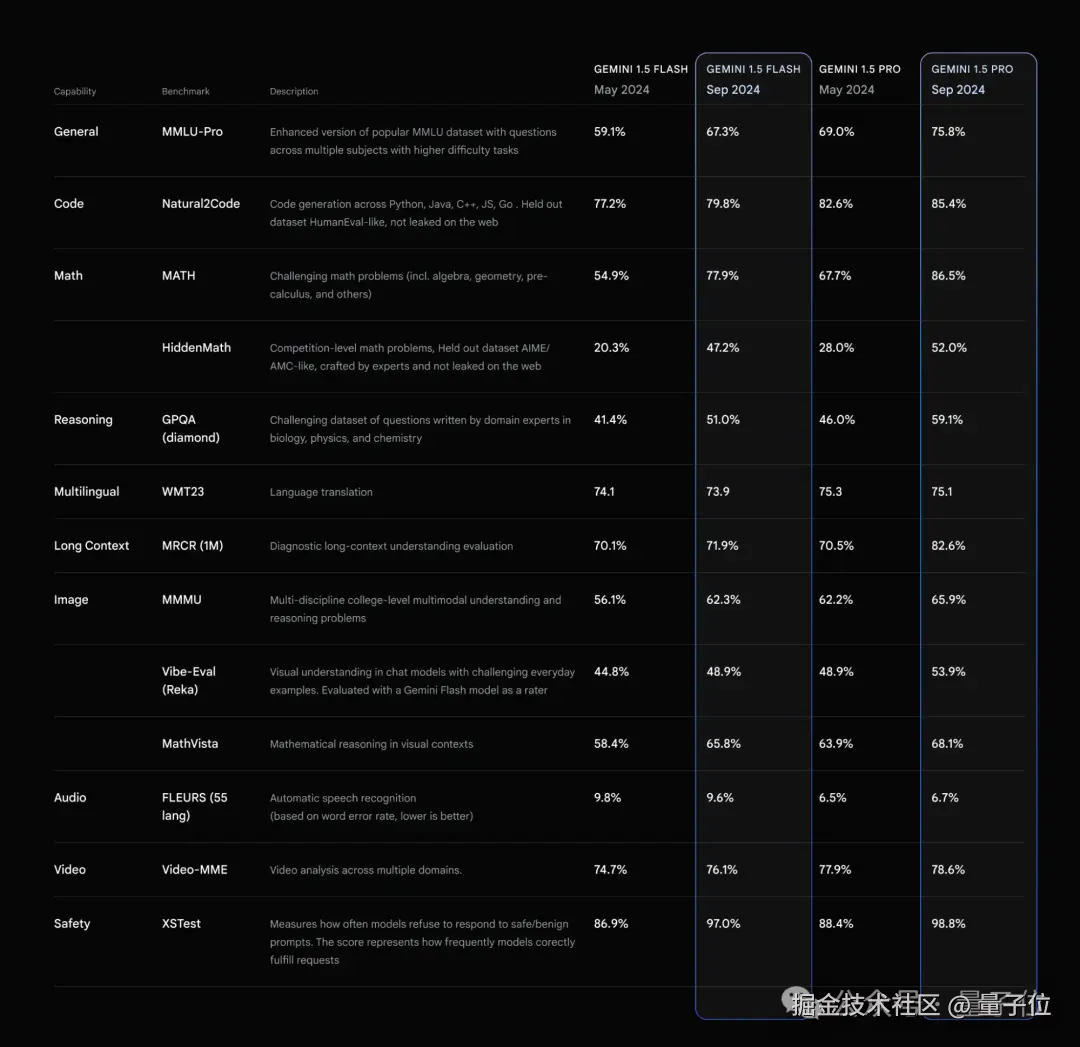1080x1047 pixels.
Task: Select MMLU-Pro score 67.3%
Action: pyautogui.click(x=723, y=132)
